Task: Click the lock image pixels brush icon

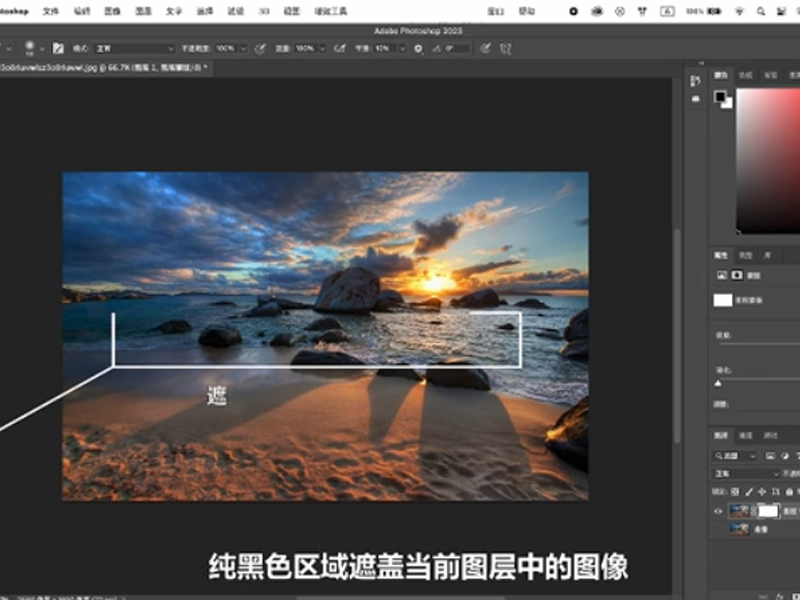Action: click(749, 491)
